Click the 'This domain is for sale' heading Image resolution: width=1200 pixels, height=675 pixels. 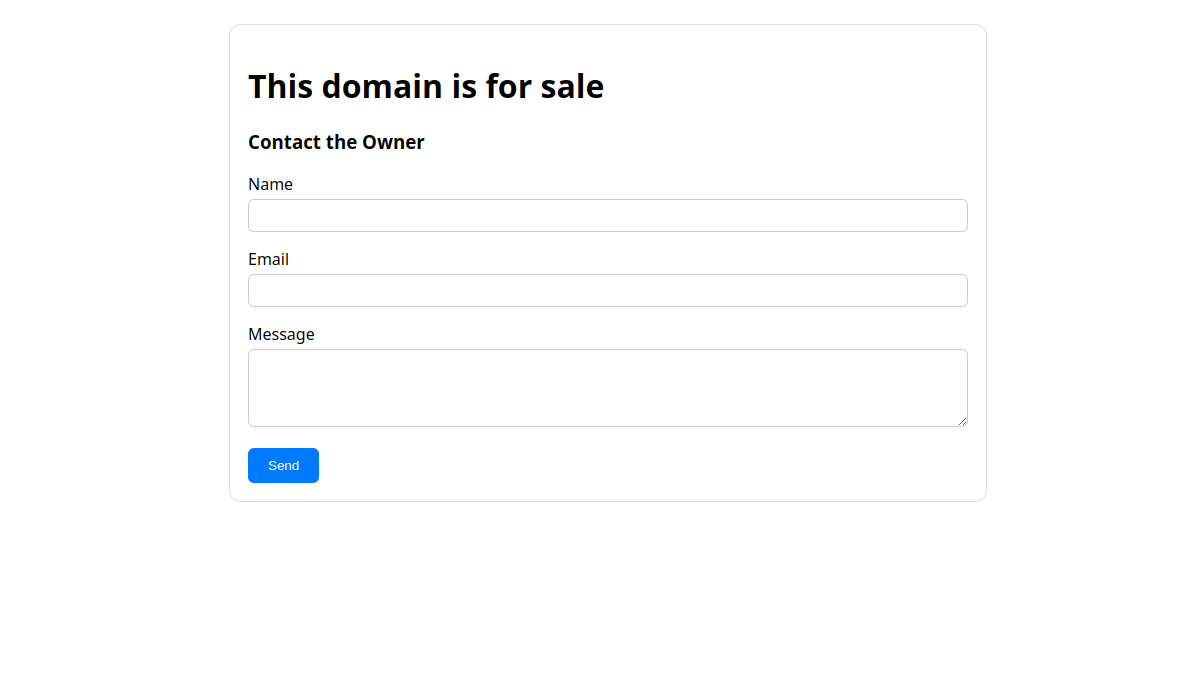pos(426,87)
